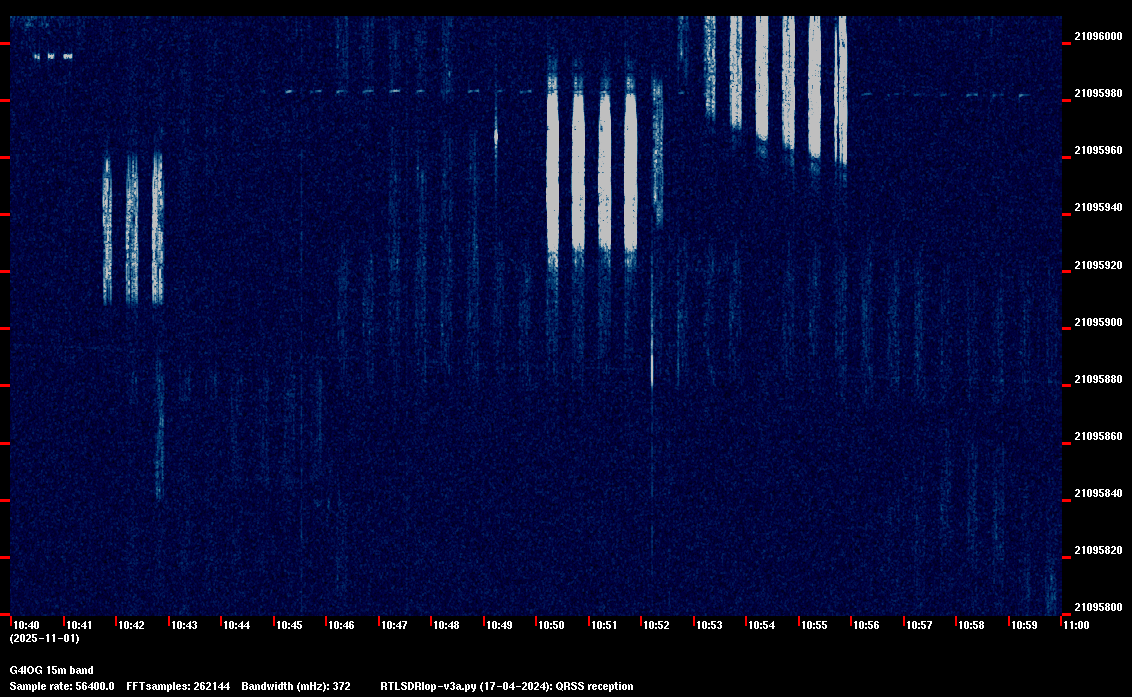Click the 10:52 time axis label
Viewport: 1132px width, 697px height.
click(657, 625)
